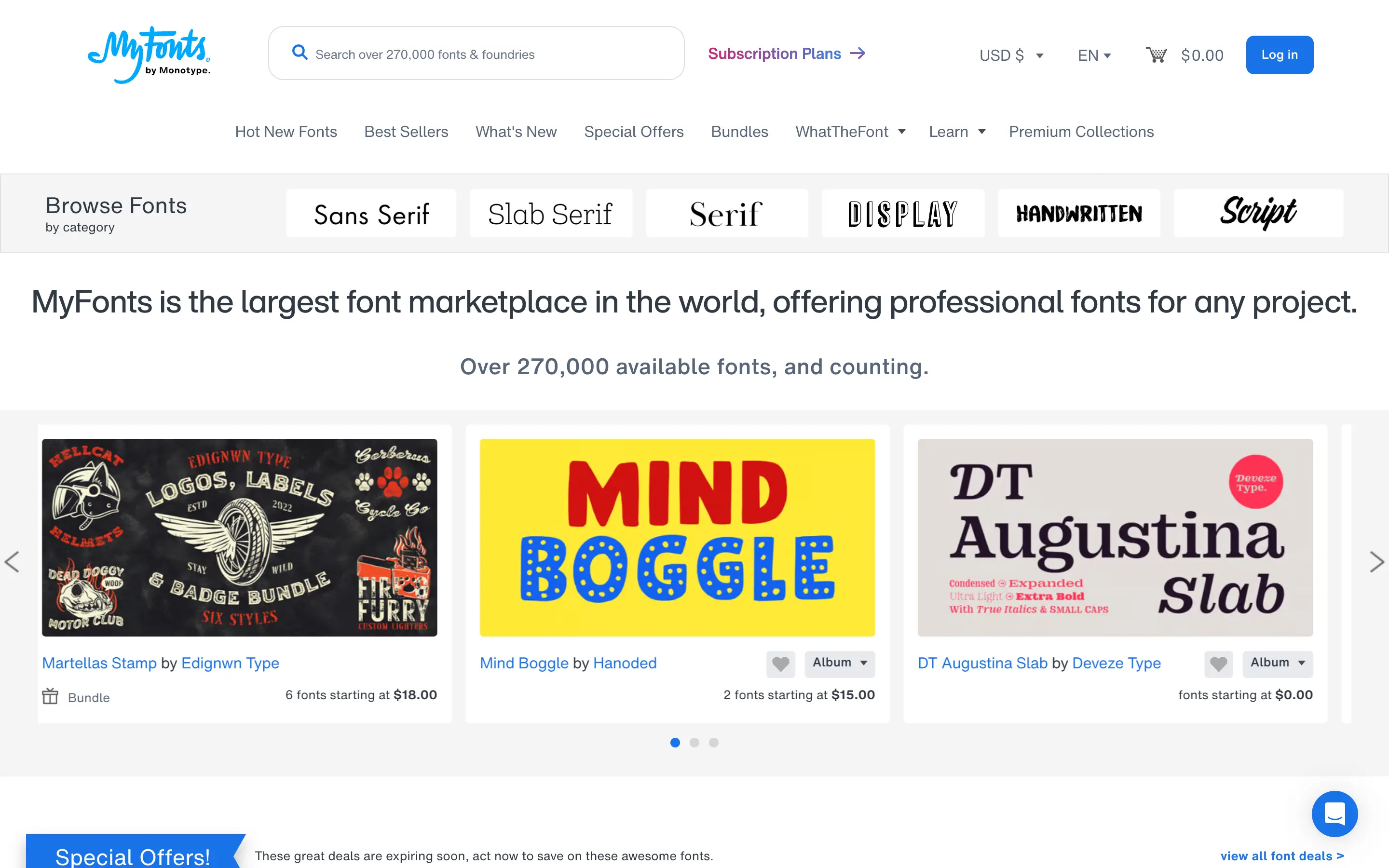The image size is (1389, 868).
Task: Open Hot New Fonts page
Action: 286,132
